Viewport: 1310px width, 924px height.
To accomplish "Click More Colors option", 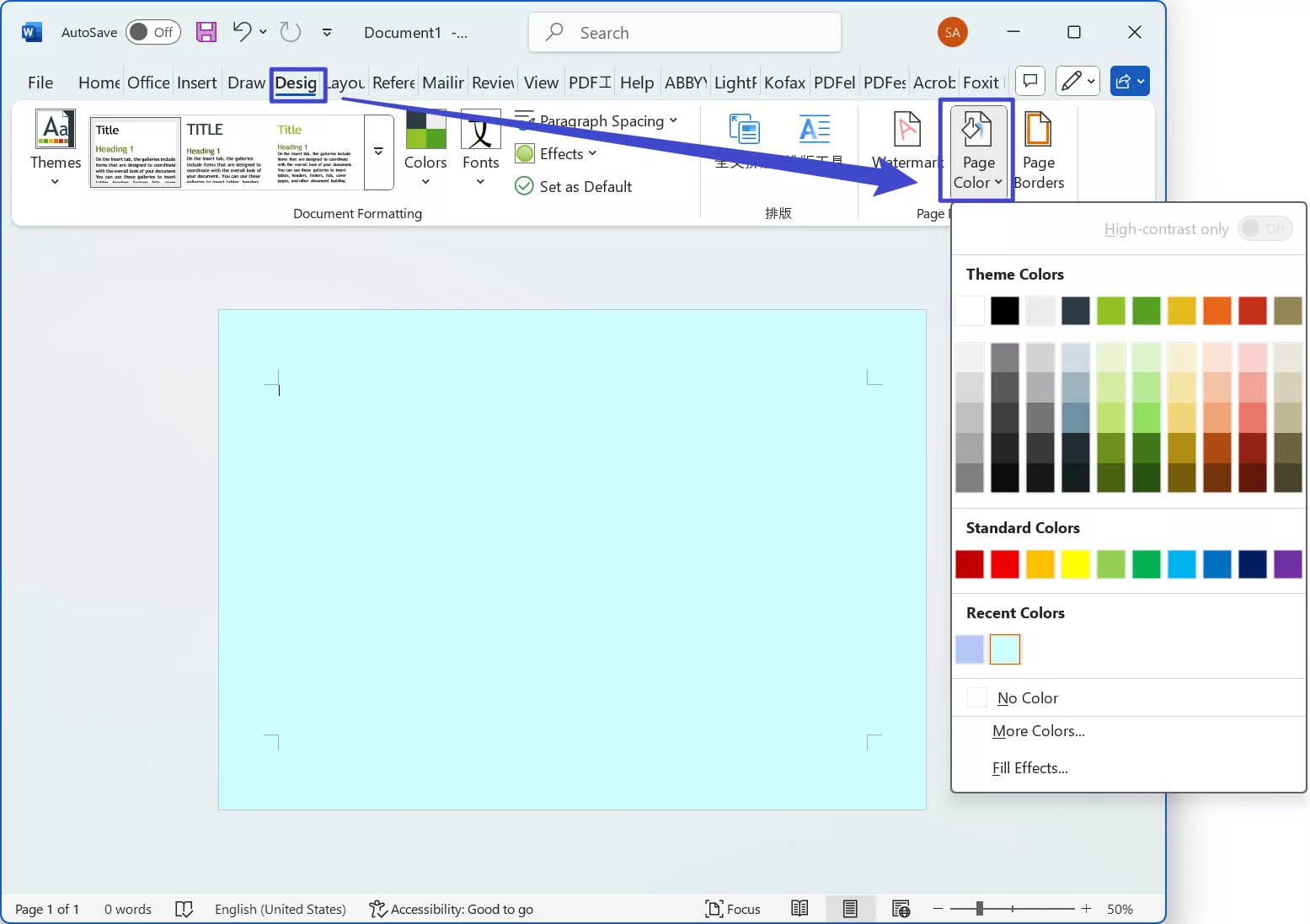I will tap(1038, 730).
